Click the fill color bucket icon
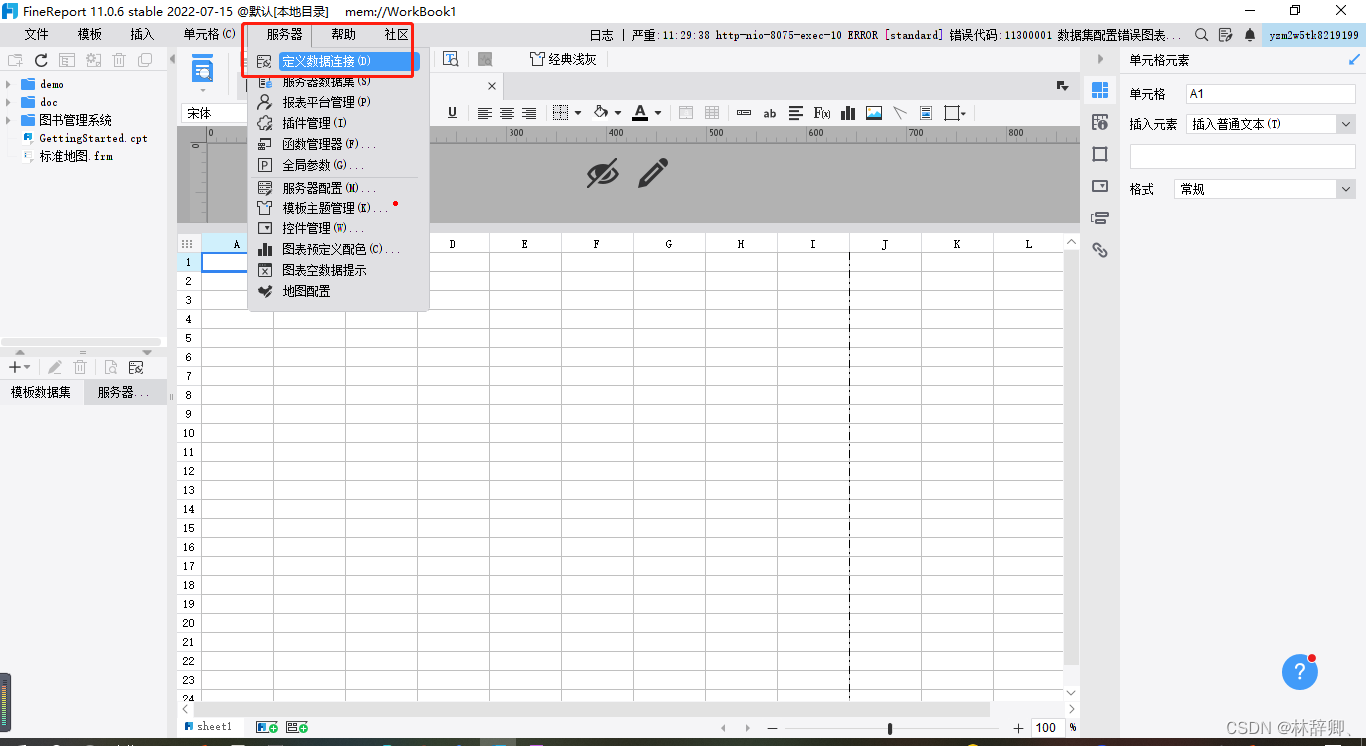Screen dimensions: 1366x746 point(601,113)
